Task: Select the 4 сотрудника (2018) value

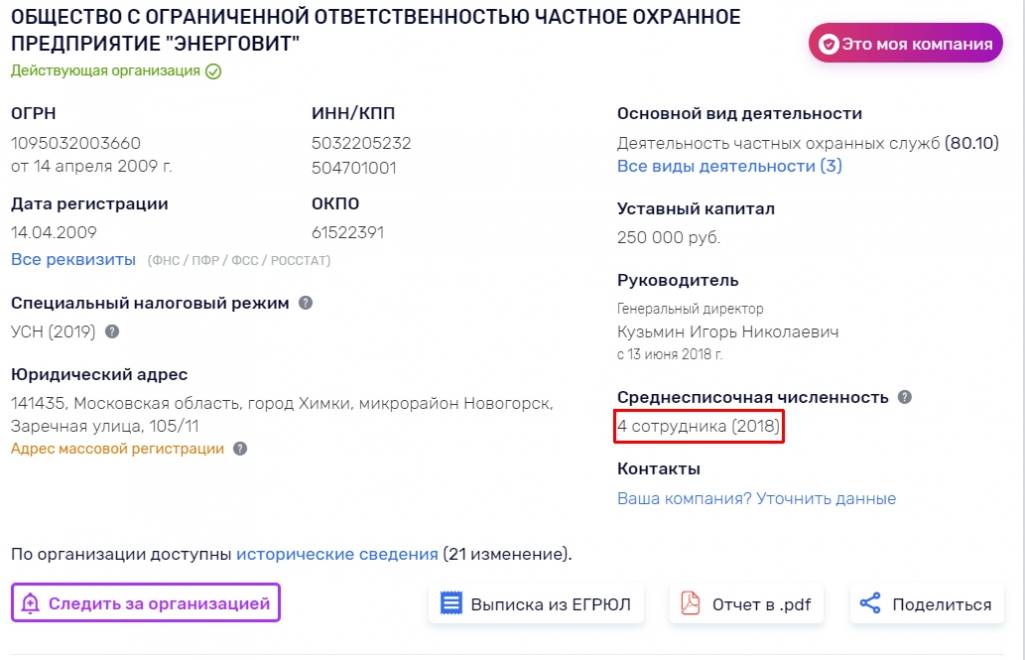Action: click(x=698, y=426)
